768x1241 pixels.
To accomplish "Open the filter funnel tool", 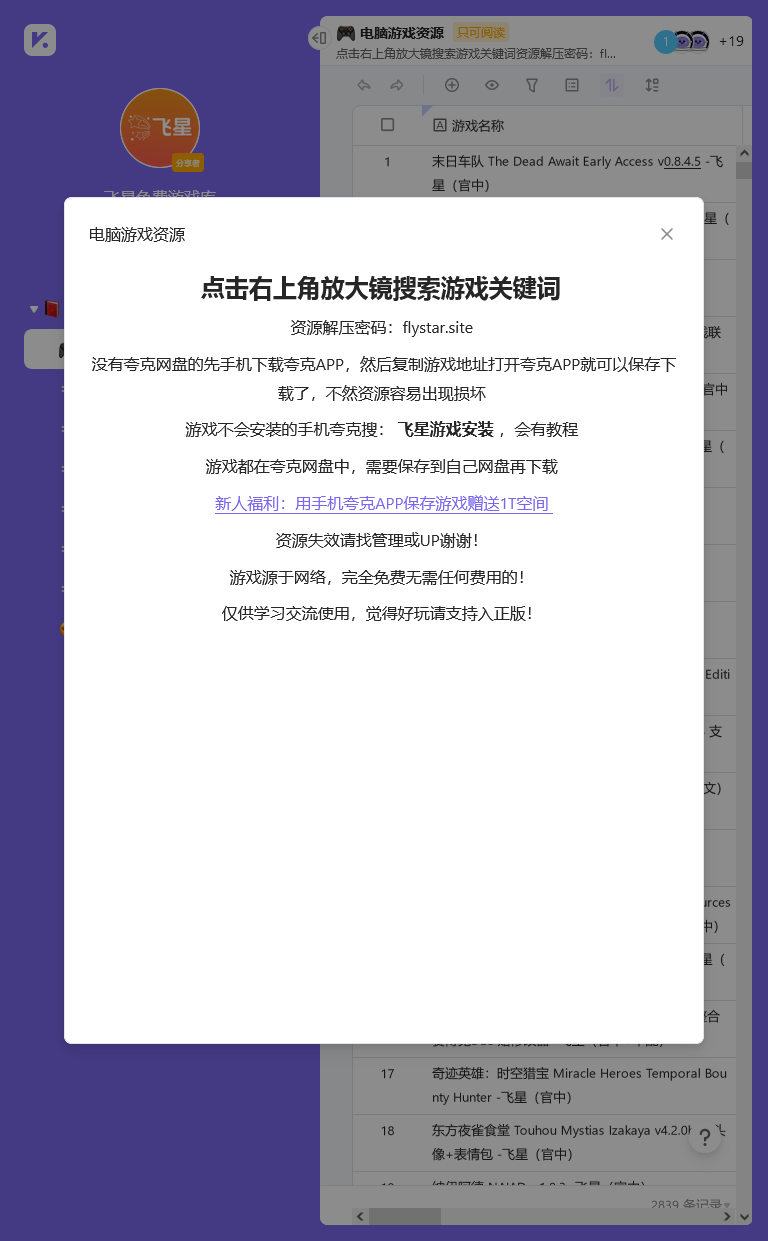I will point(532,86).
